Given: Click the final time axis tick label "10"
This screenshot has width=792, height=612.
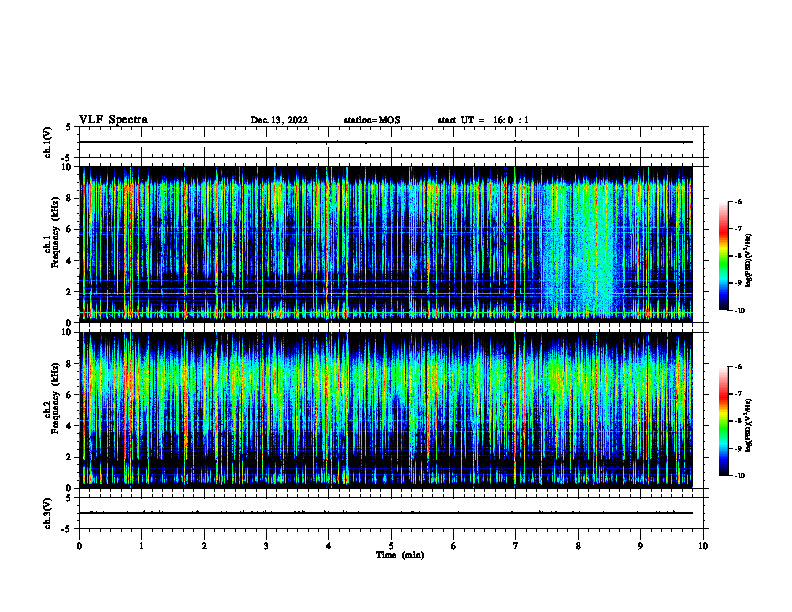Looking at the screenshot, I should coord(703,546).
